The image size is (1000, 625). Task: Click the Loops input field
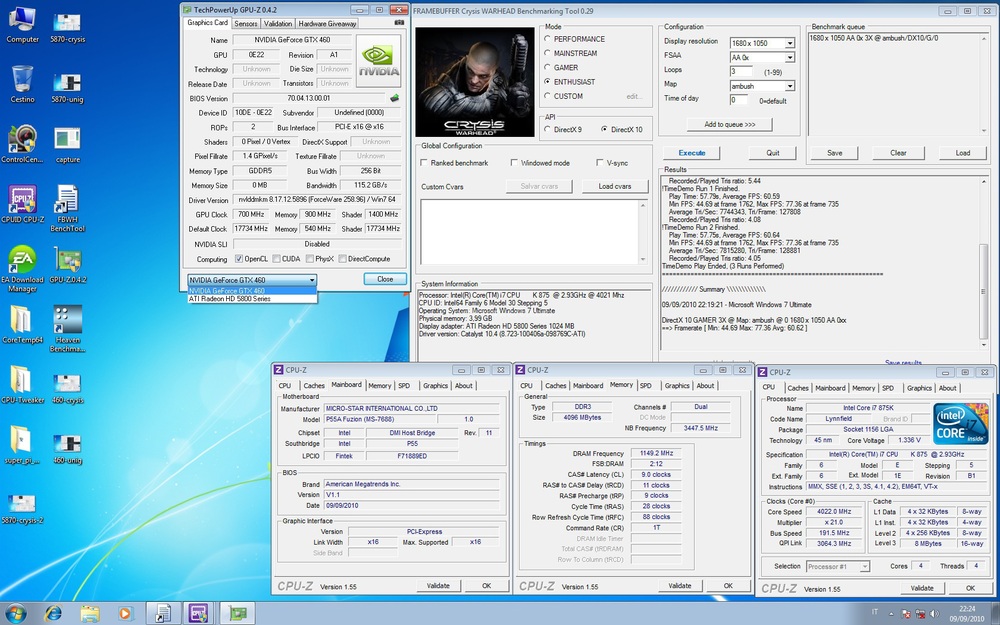[x=739, y=71]
